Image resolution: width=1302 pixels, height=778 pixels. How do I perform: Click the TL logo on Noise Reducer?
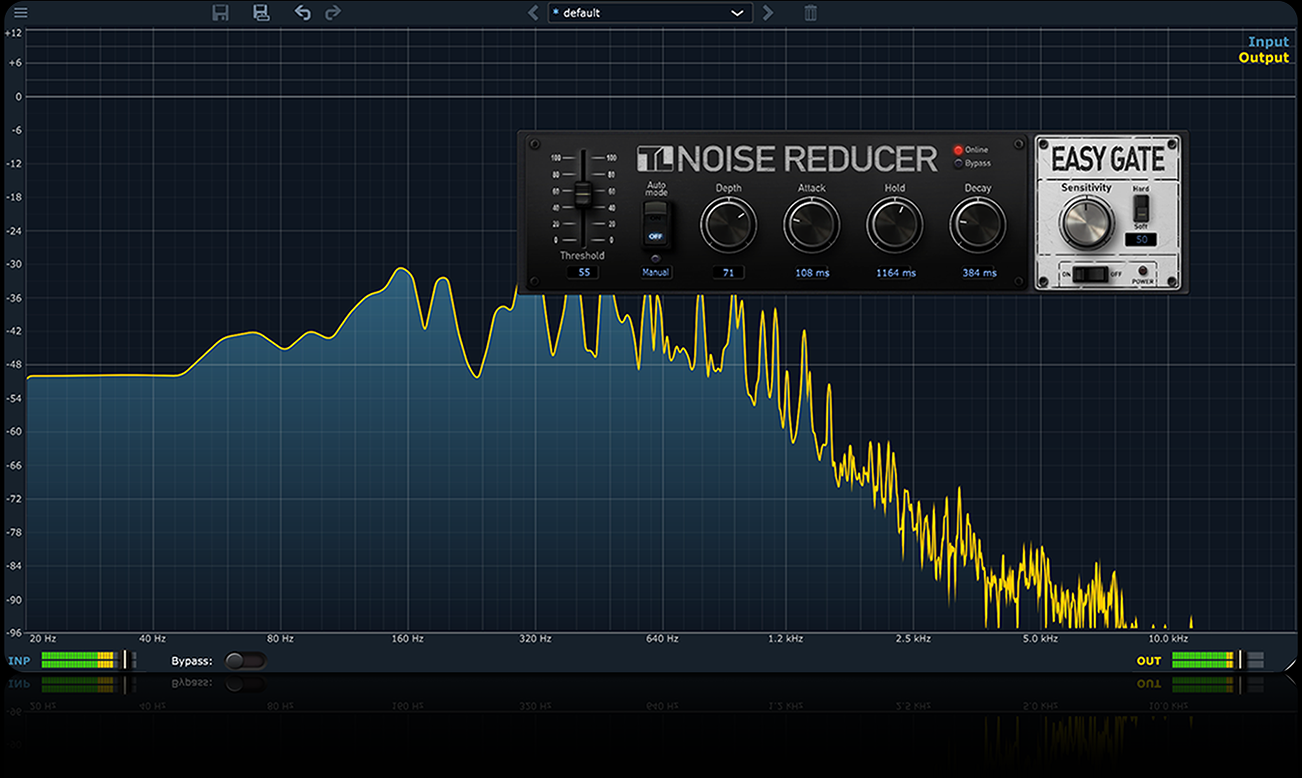656,158
